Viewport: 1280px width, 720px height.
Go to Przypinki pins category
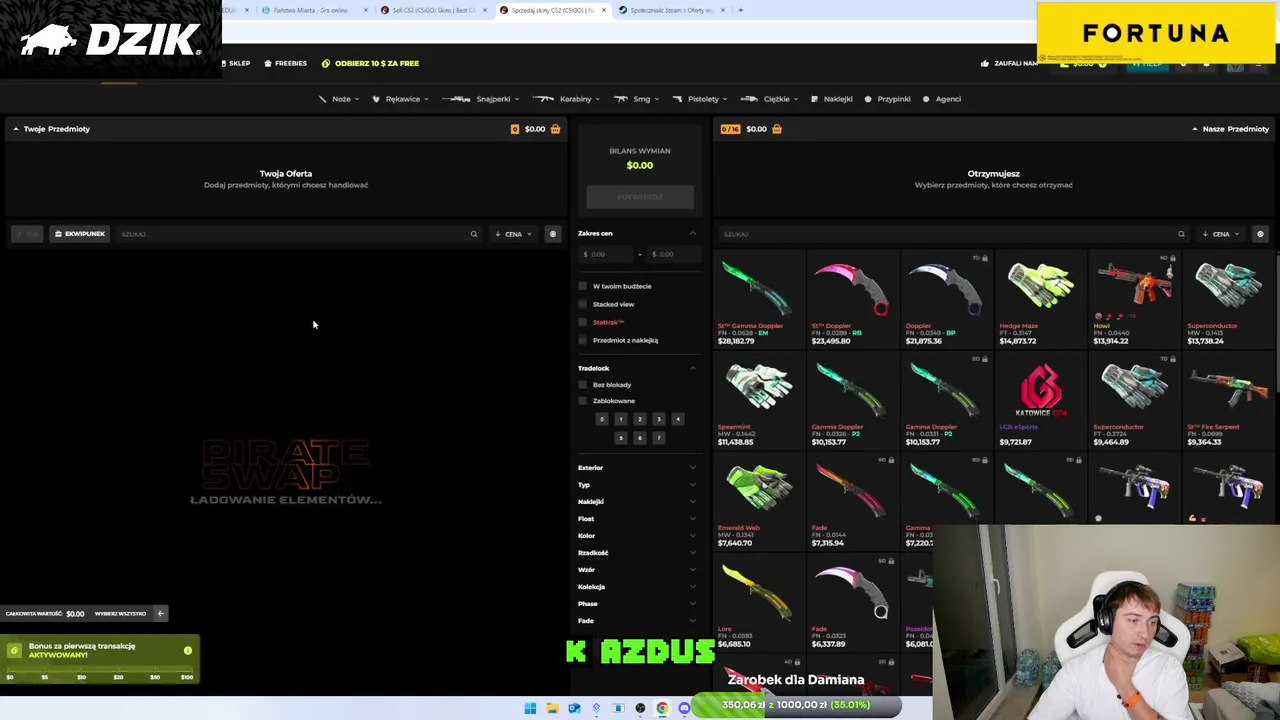[x=887, y=99]
